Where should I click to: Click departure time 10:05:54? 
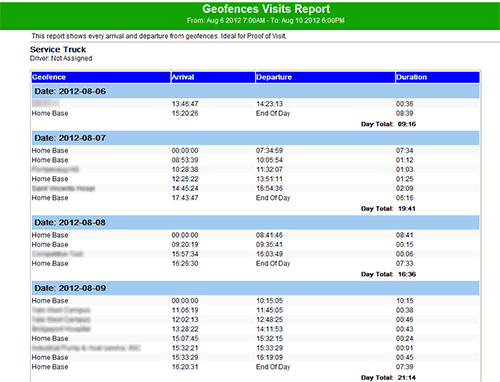click(269, 160)
